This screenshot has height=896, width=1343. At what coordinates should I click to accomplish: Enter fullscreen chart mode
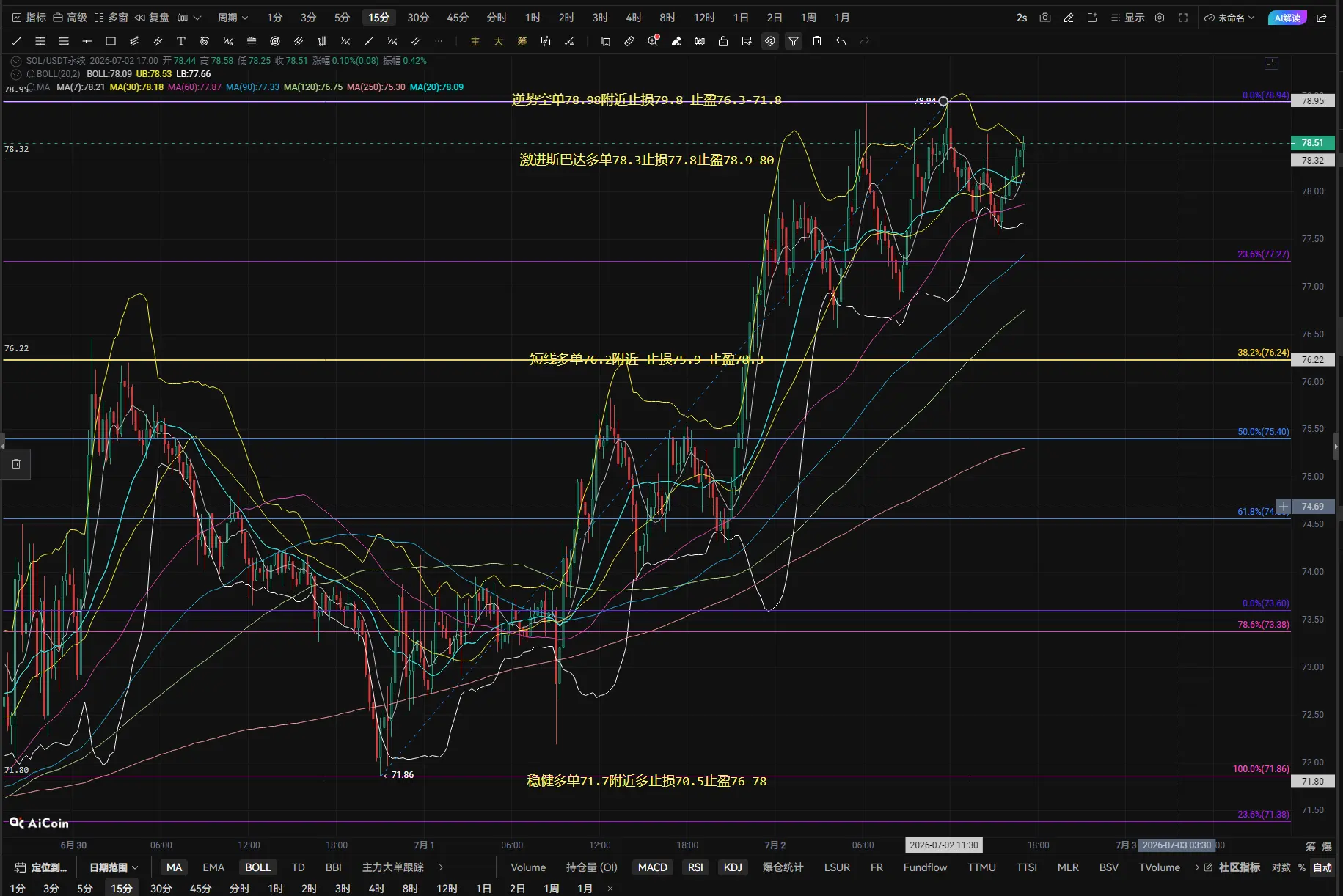[x=1183, y=18]
